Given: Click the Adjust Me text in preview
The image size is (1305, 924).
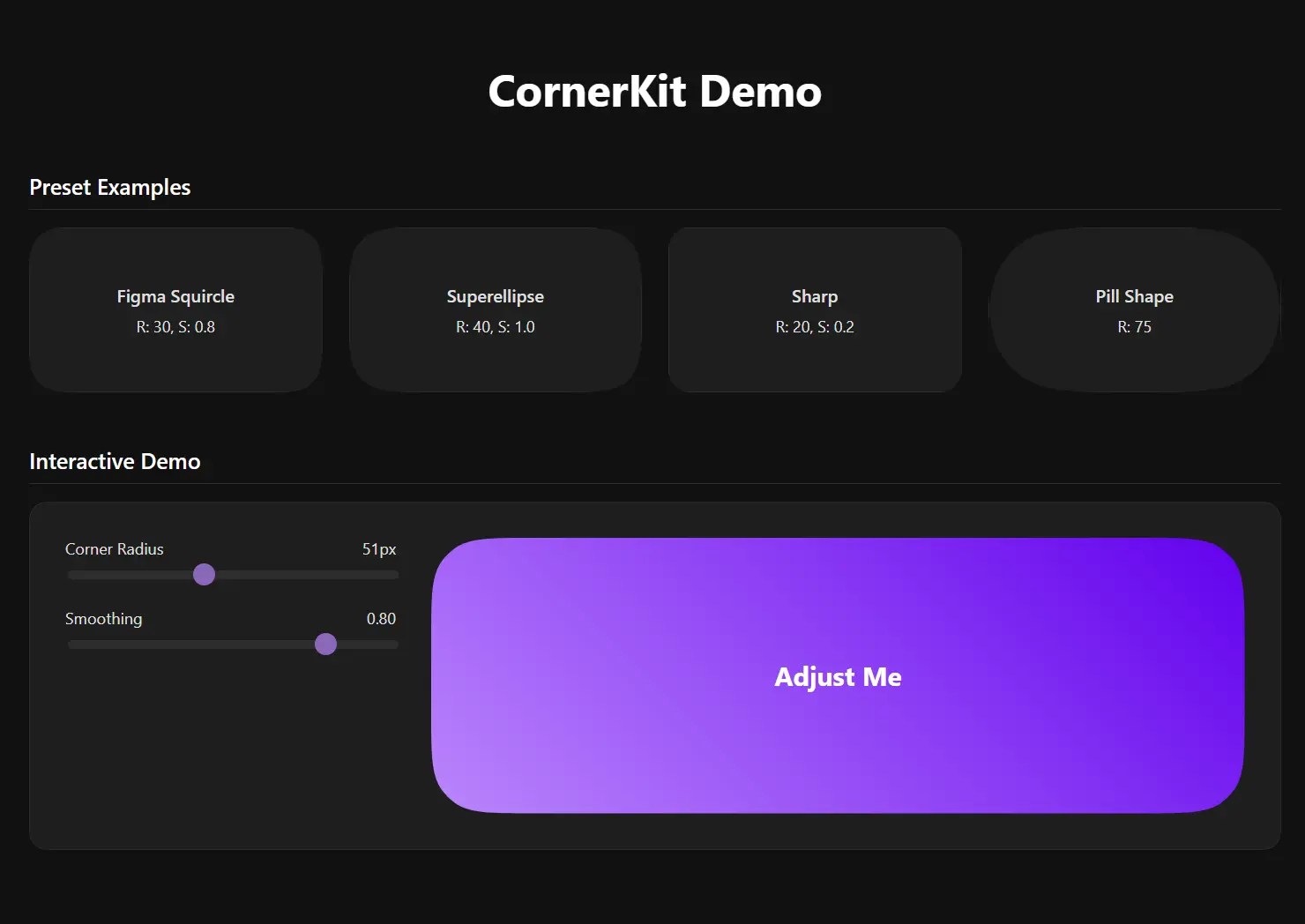Looking at the screenshot, I should click(837, 676).
